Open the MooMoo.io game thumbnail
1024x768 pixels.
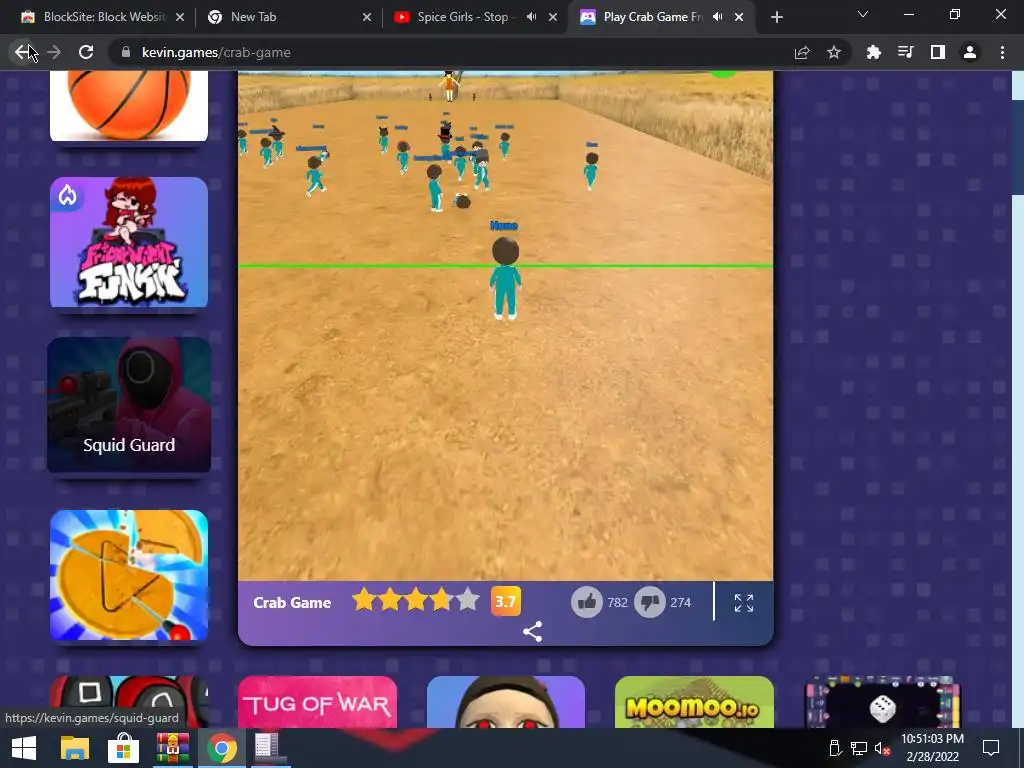click(694, 702)
